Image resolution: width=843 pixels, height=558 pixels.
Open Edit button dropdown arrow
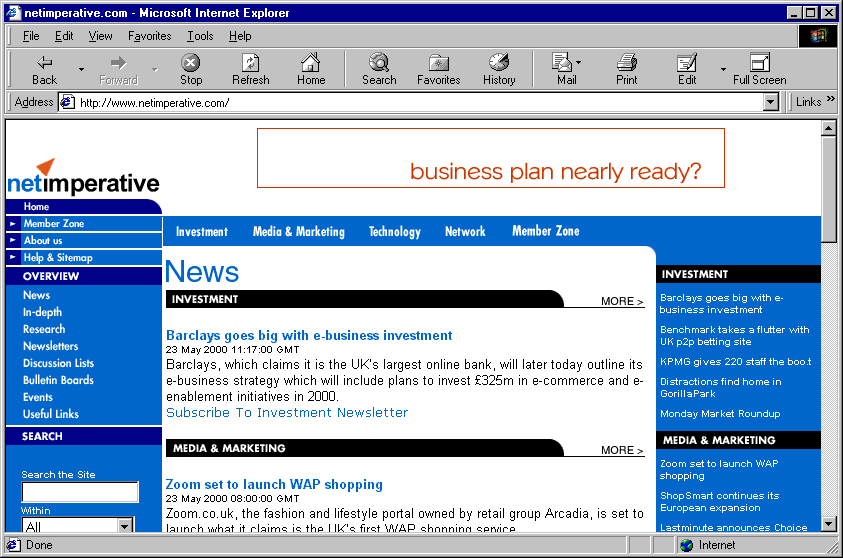click(x=723, y=69)
